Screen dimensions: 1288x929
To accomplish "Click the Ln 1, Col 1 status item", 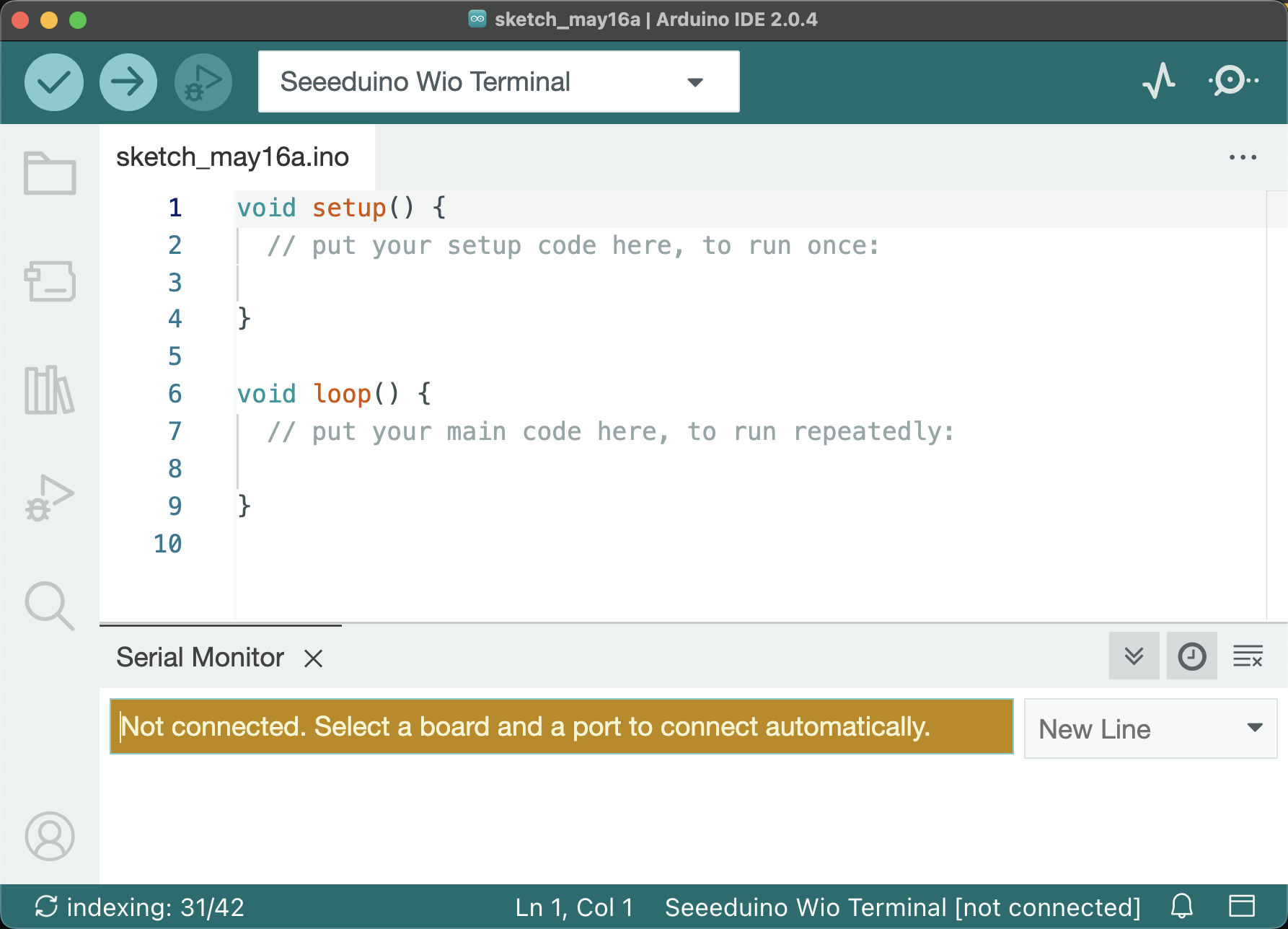I will (574, 907).
